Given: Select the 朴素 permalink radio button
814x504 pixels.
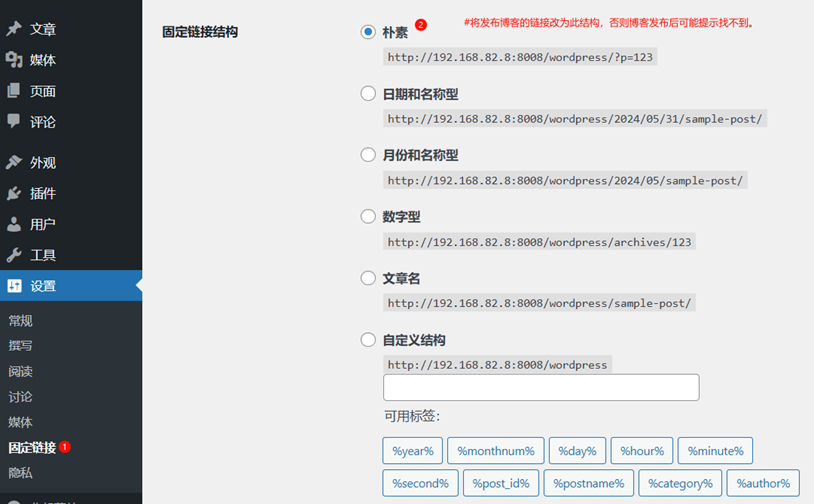Looking at the screenshot, I should 368,32.
